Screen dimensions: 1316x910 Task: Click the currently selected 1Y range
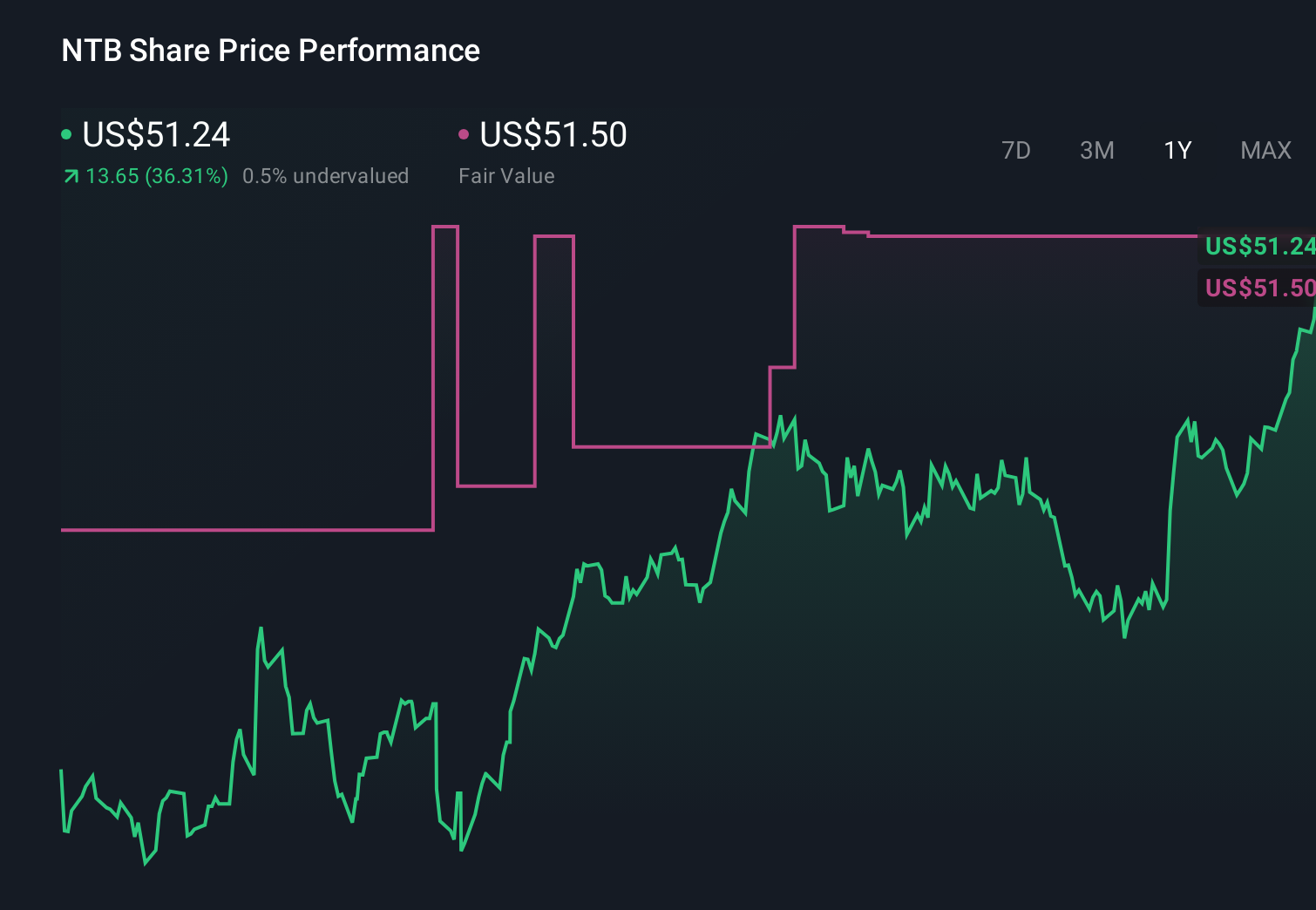tap(1177, 150)
